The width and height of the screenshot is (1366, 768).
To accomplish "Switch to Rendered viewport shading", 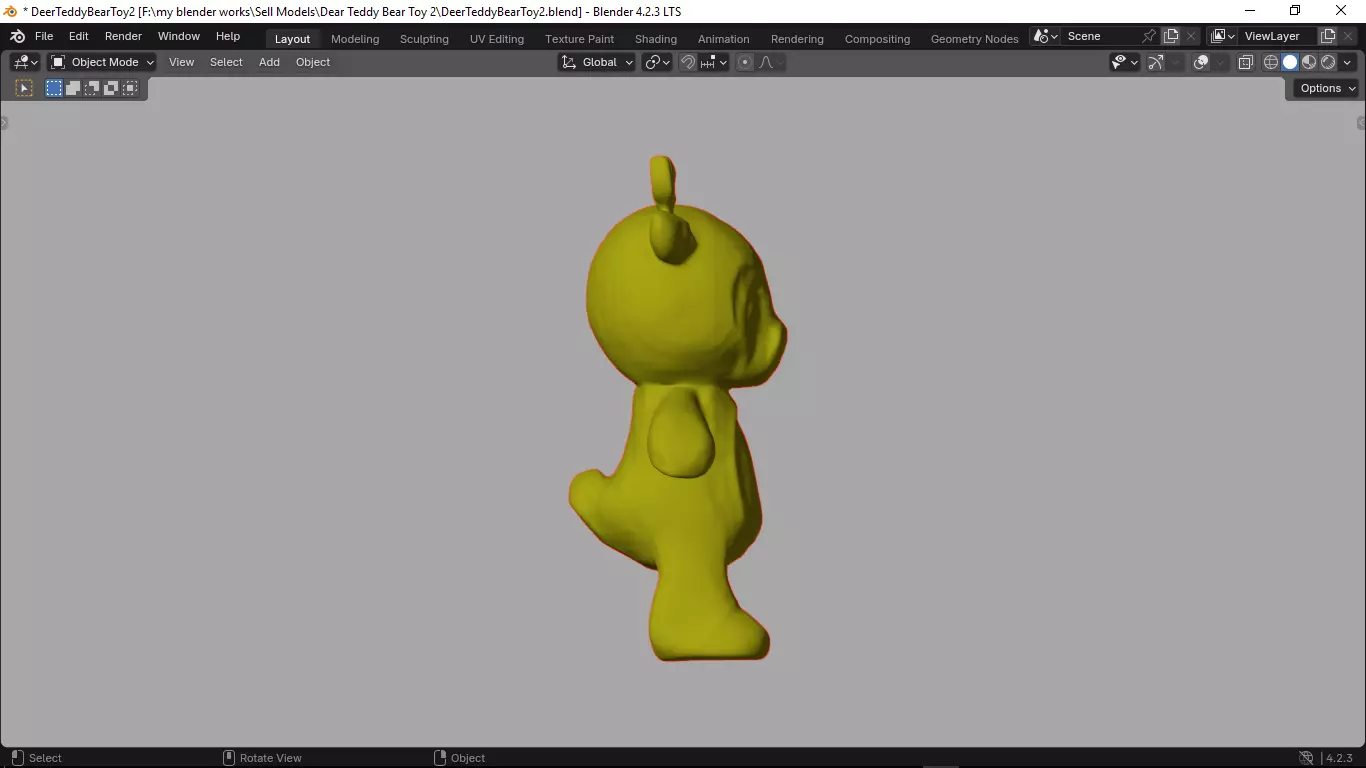I will [x=1328, y=62].
